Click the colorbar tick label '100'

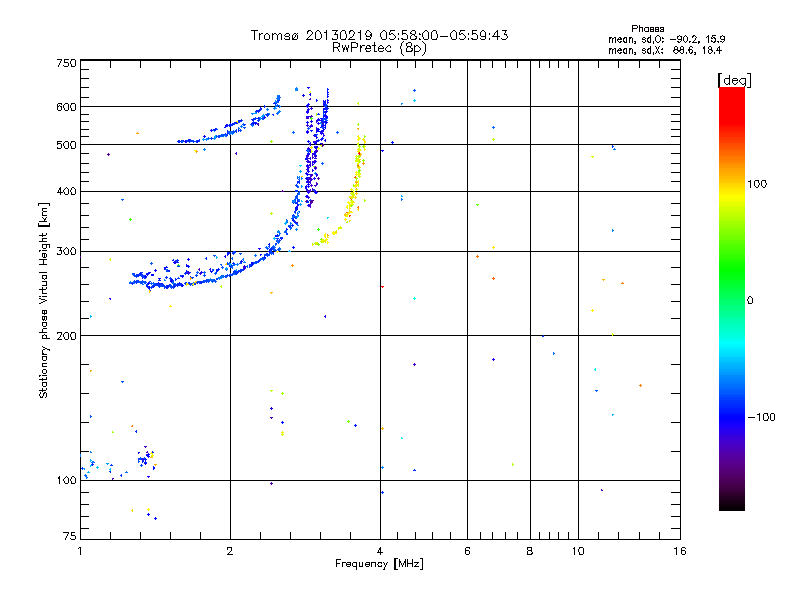pyautogui.click(x=757, y=184)
